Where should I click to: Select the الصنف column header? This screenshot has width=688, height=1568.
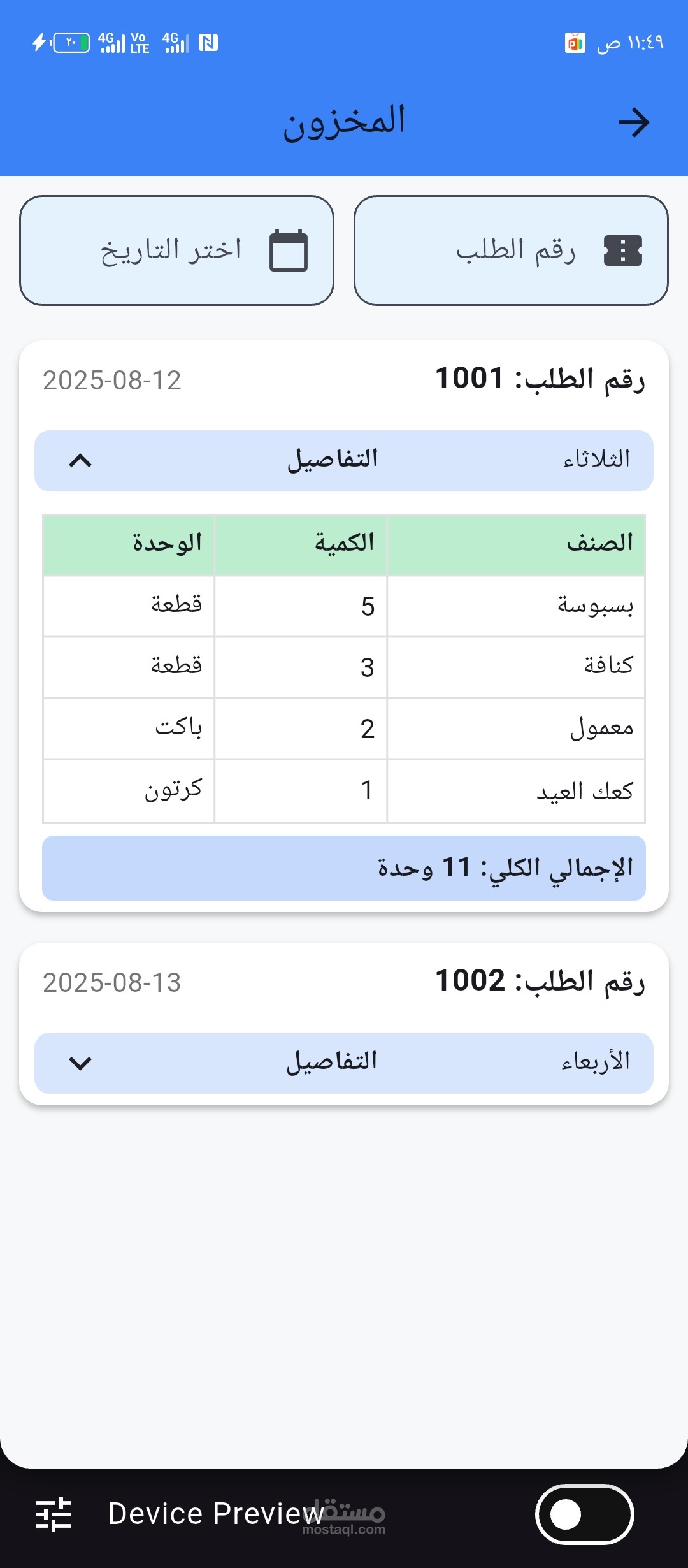coord(516,545)
